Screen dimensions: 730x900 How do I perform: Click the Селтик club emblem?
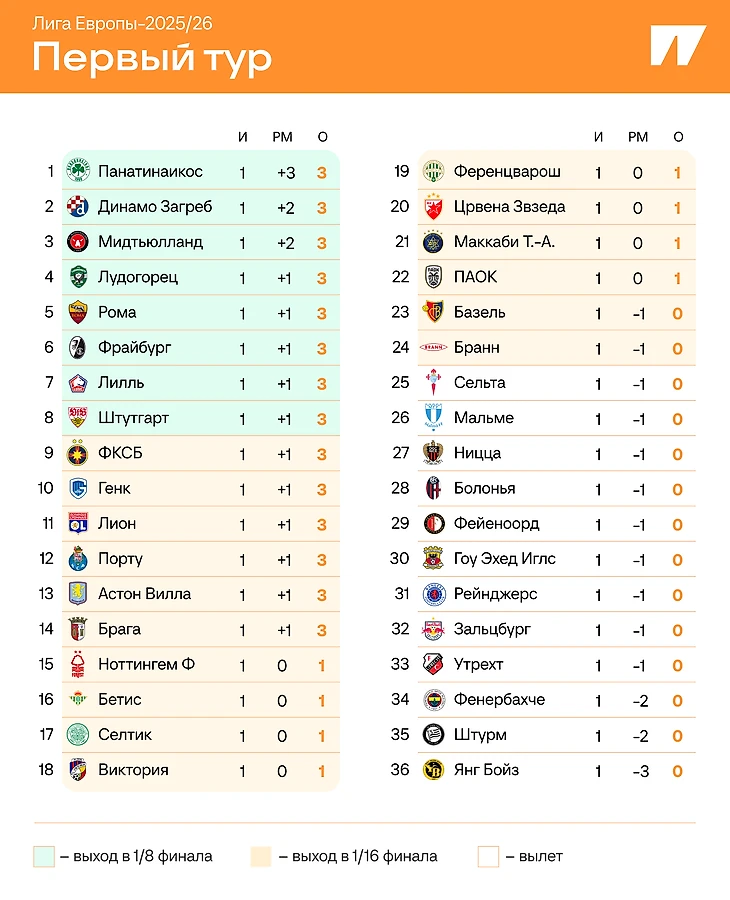pos(78,735)
